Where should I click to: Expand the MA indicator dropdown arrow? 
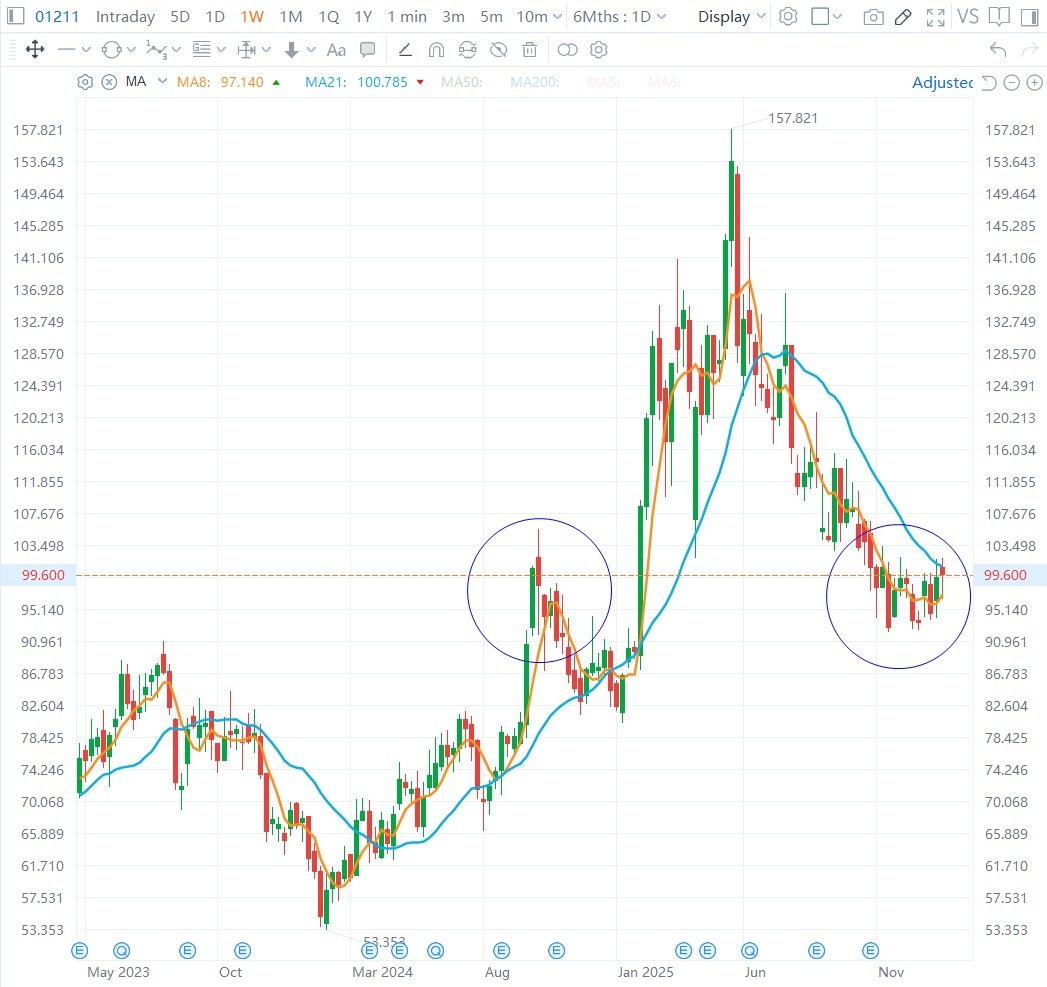[162, 81]
